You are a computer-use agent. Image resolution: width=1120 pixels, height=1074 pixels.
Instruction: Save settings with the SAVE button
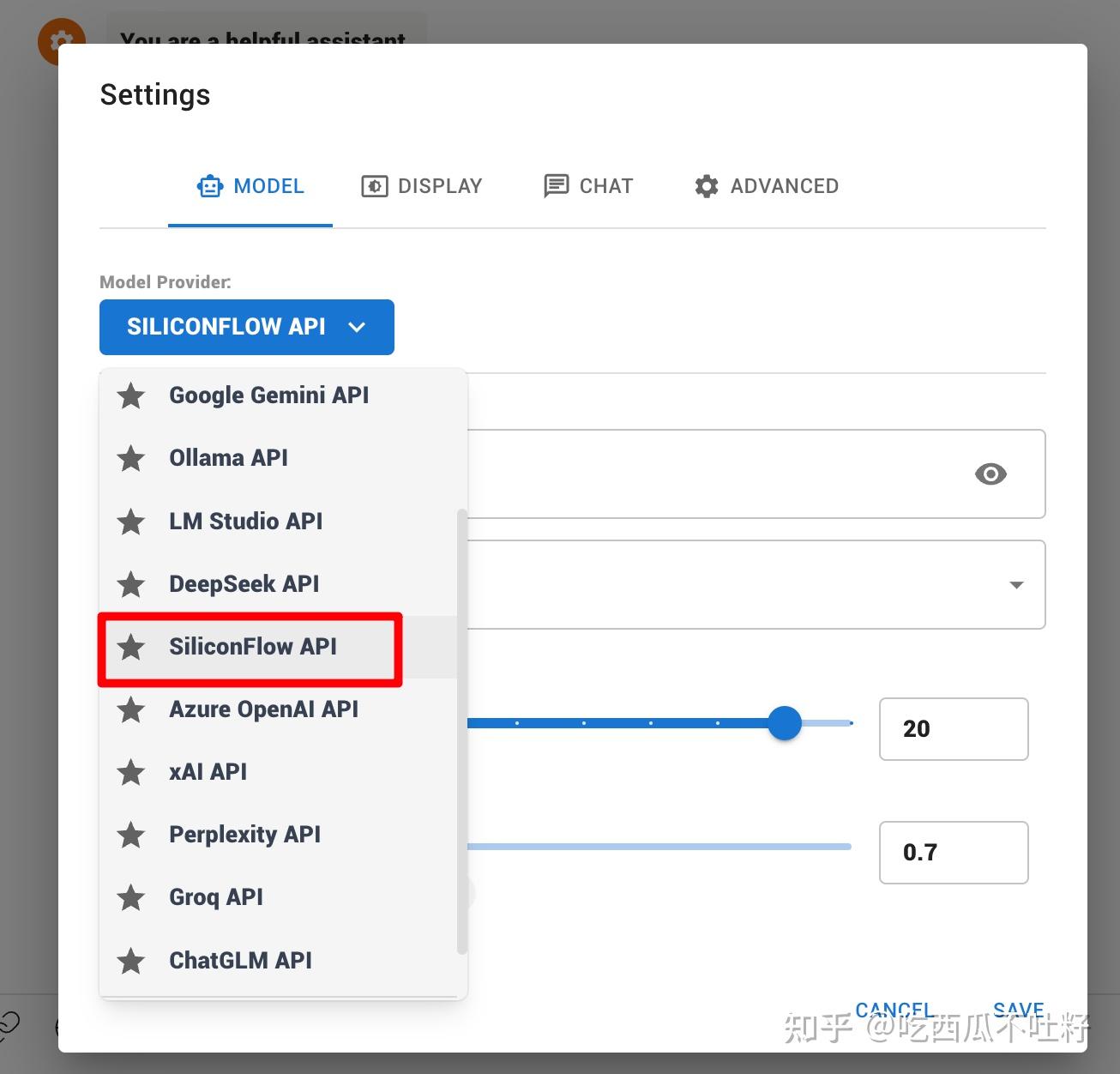(1018, 1010)
